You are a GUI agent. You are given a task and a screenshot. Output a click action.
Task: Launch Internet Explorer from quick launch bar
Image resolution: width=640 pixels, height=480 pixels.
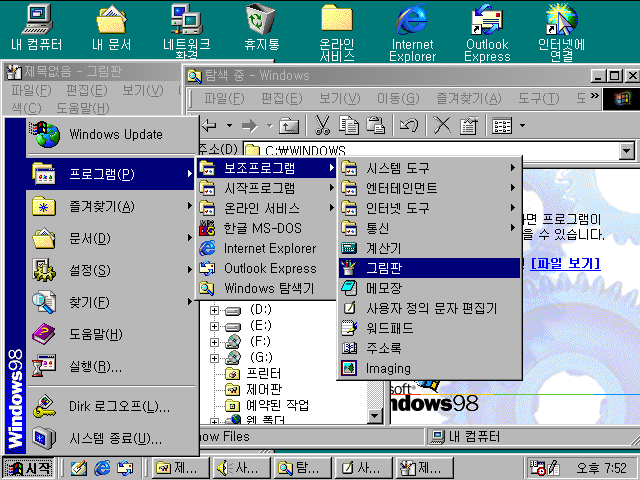pos(102,468)
